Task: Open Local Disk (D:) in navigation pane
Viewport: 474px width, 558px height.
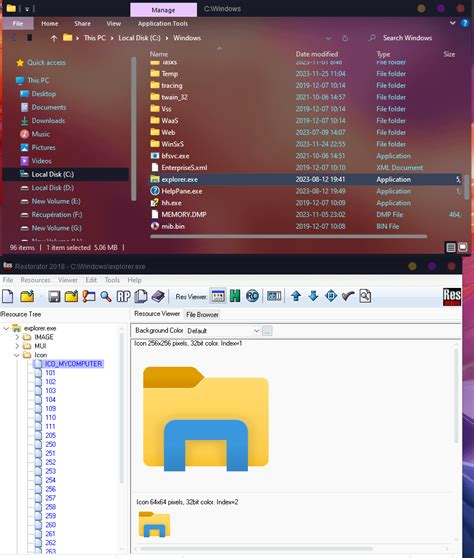Action: click(x=53, y=188)
